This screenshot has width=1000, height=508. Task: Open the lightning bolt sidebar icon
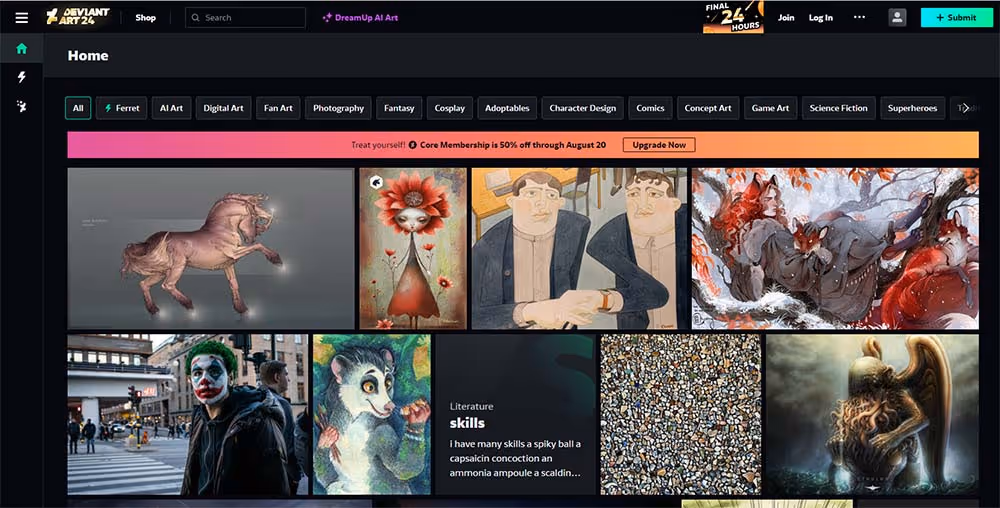pos(22,77)
